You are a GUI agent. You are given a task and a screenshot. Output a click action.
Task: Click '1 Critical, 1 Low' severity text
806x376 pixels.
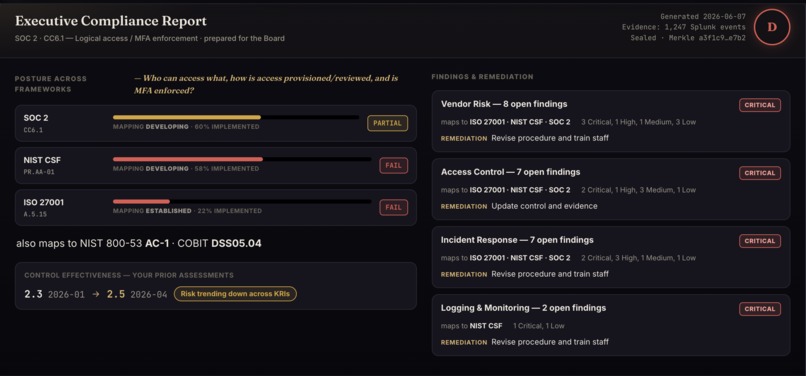(x=538, y=326)
